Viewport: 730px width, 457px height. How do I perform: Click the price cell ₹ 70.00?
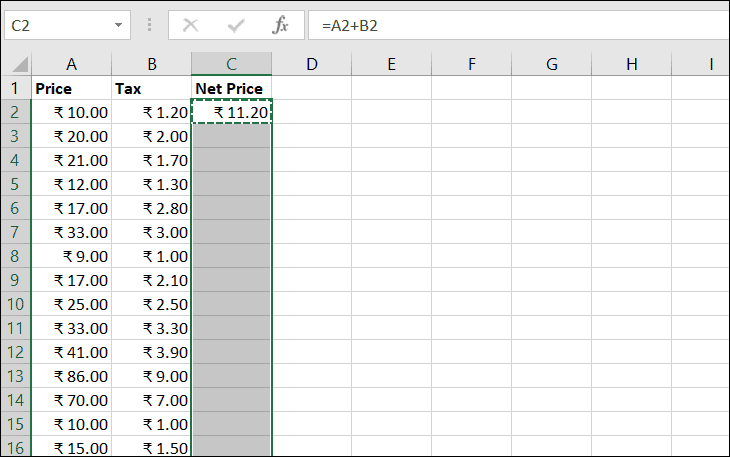71,400
